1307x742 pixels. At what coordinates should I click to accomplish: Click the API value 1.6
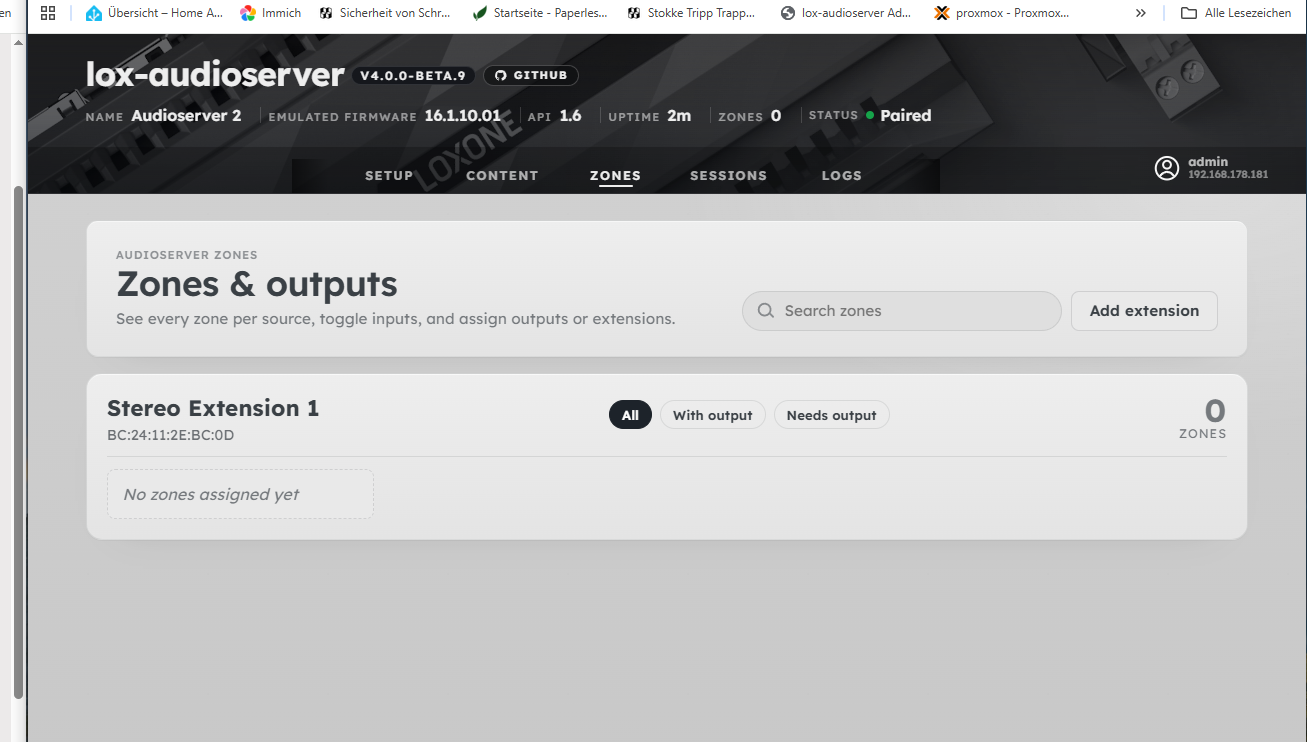point(570,116)
